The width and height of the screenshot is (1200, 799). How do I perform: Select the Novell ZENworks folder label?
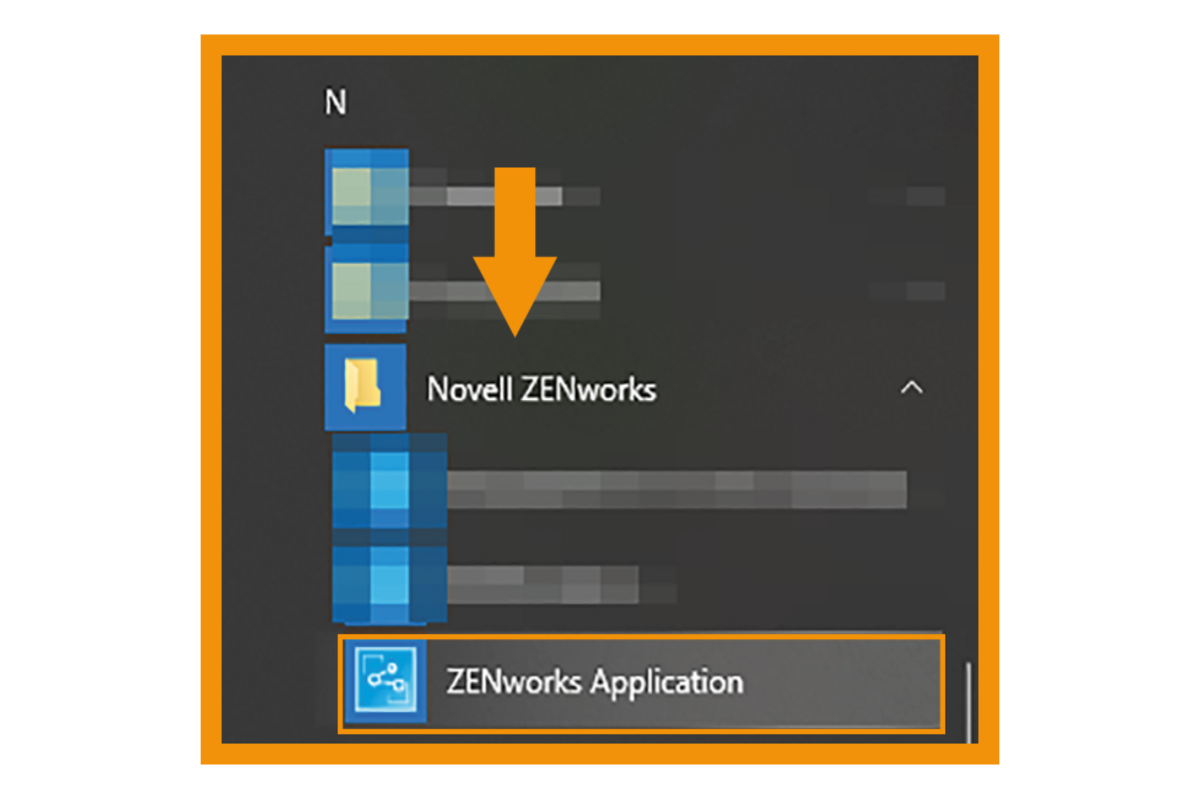[541, 388]
